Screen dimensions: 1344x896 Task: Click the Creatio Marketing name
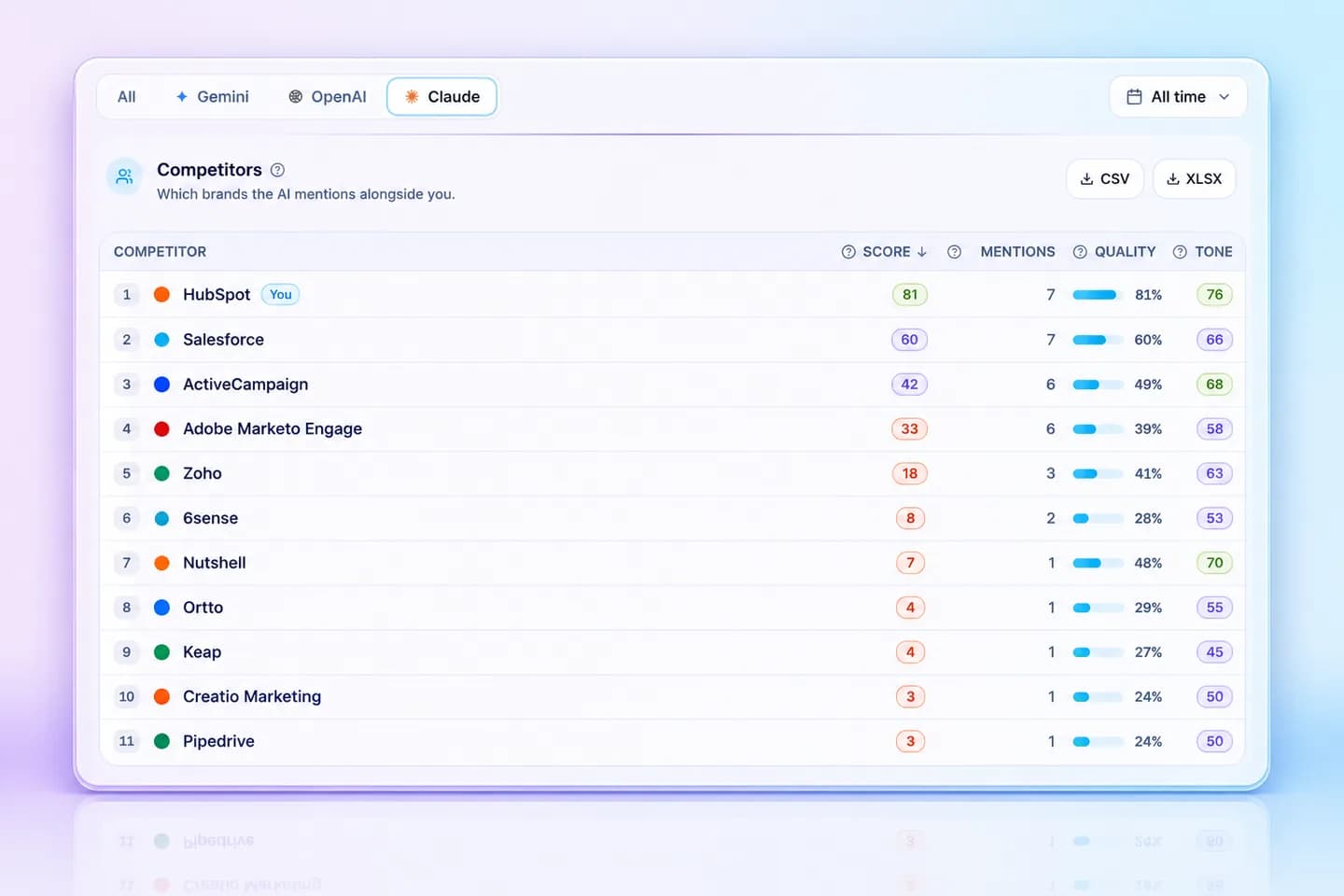tap(252, 696)
